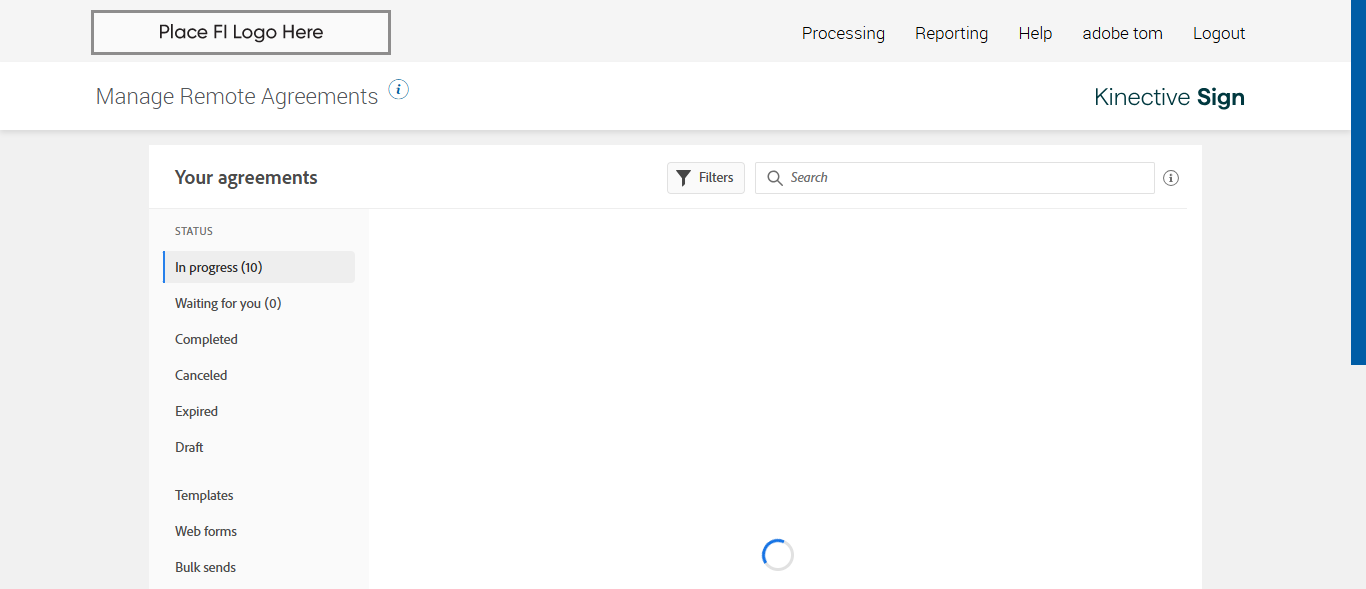
Task: Open the Processing menu
Action: 843,33
